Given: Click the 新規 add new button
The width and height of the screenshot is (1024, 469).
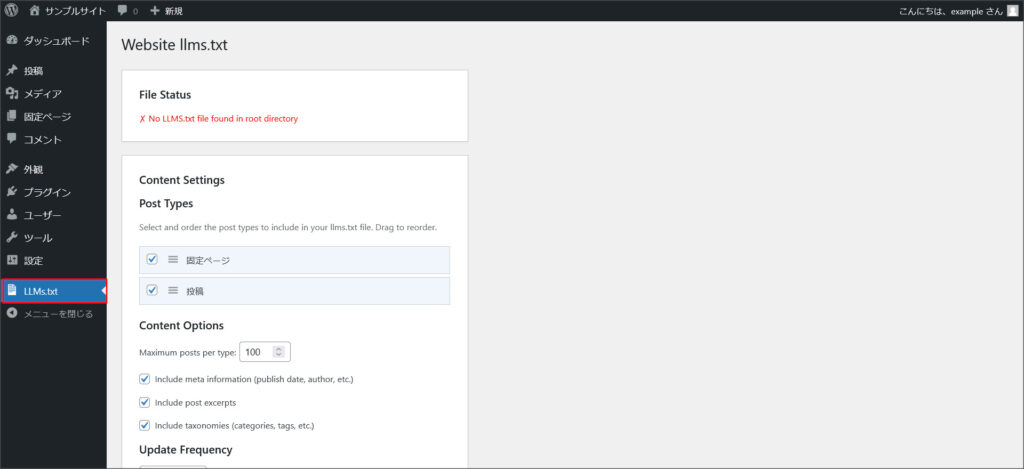Looking at the screenshot, I should 166,11.
